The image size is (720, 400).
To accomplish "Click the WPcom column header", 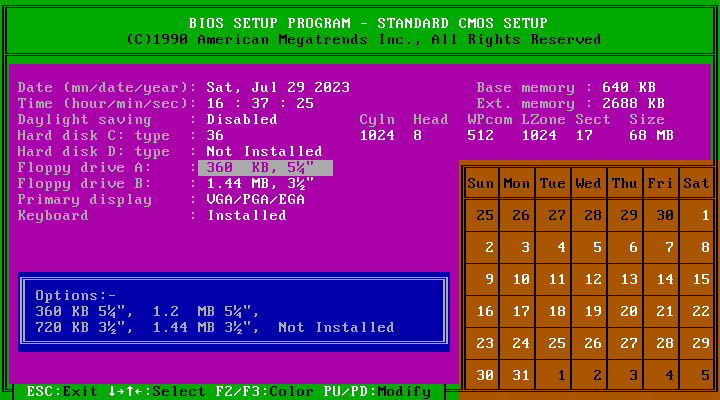I will (x=489, y=119).
